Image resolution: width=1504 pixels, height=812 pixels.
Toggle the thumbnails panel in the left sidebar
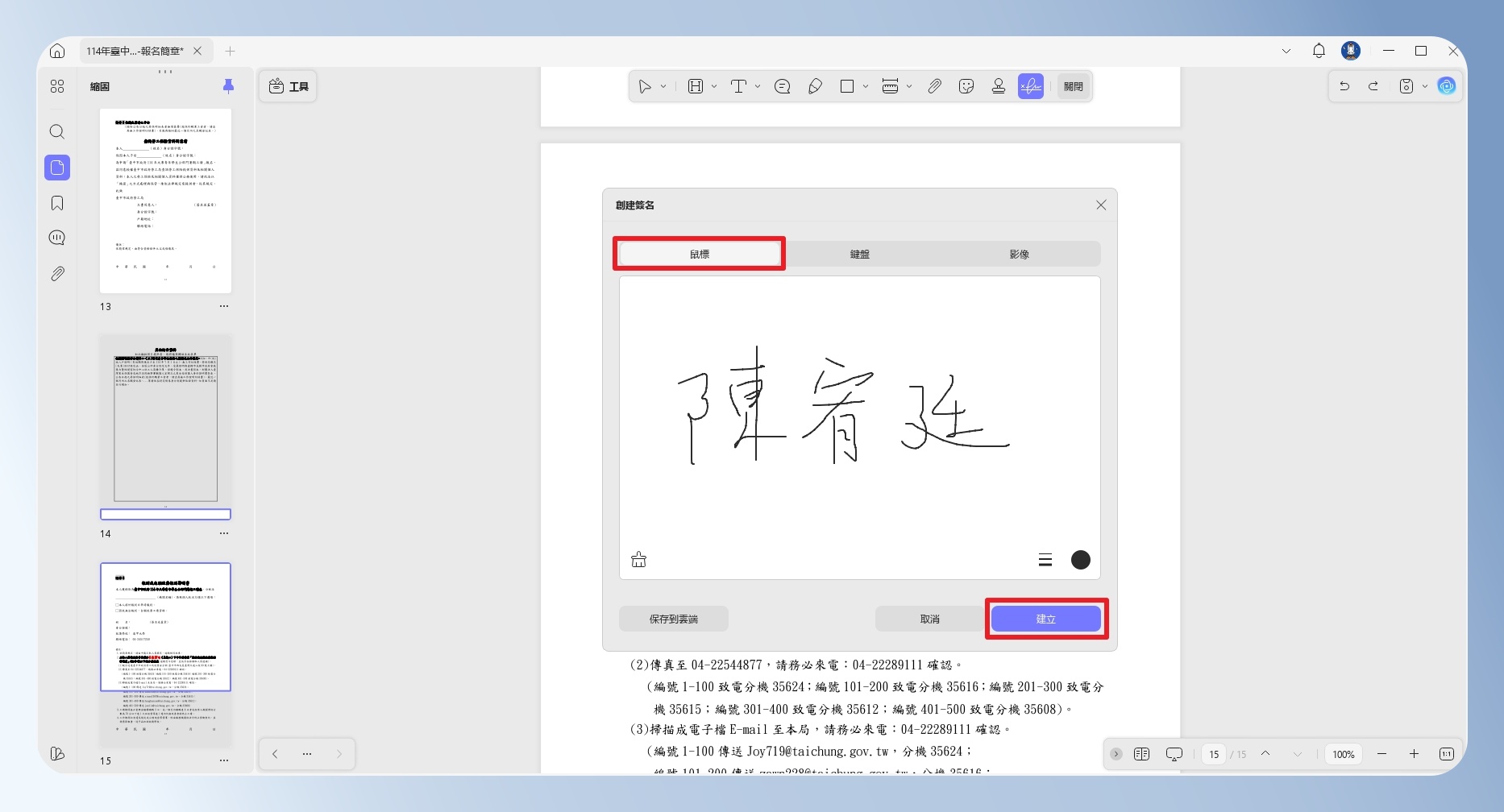57,168
